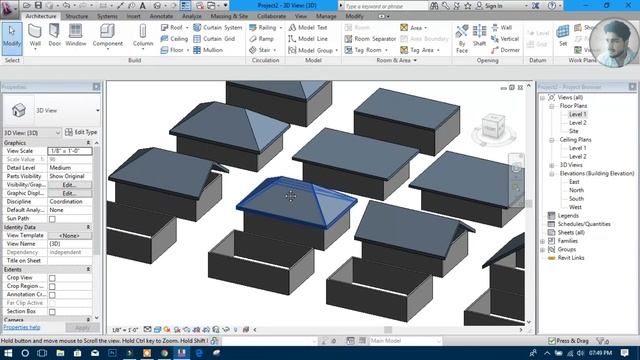The width and height of the screenshot is (640, 360).
Task: Select the opening By Face tool
Action: pyautogui.click(x=462, y=38)
